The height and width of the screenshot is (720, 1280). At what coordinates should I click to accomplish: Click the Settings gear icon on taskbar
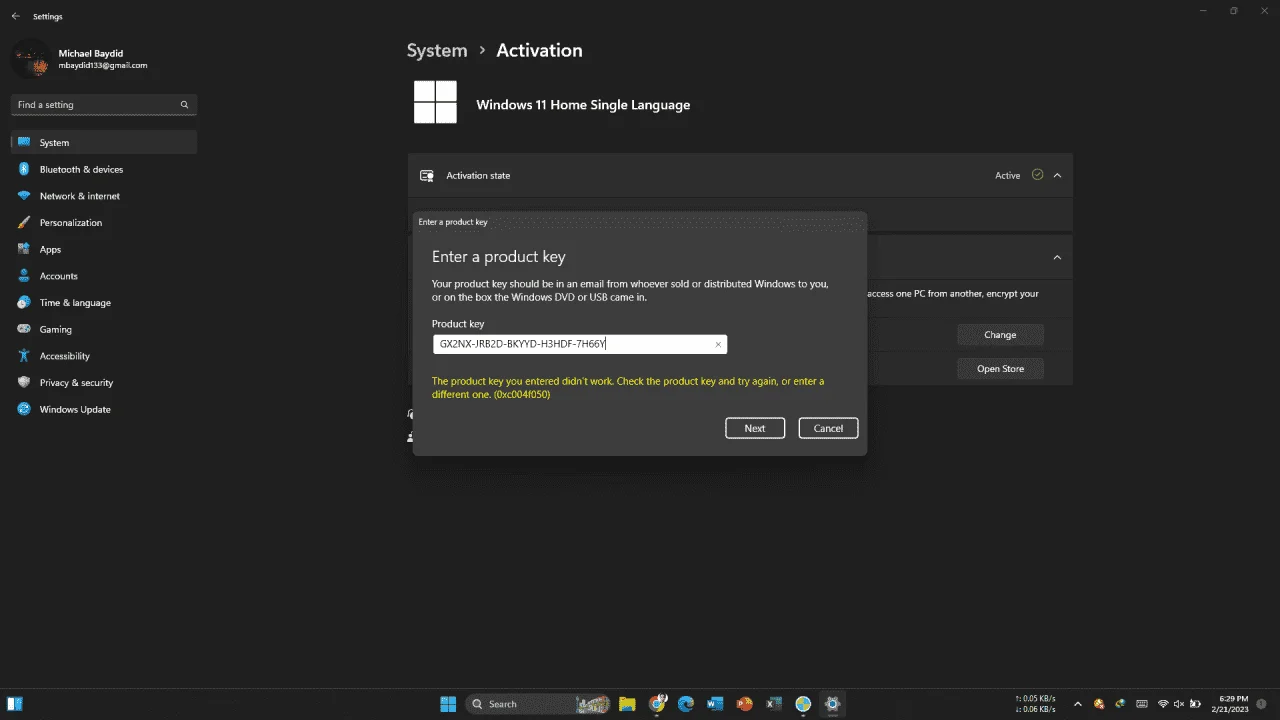coord(832,704)
